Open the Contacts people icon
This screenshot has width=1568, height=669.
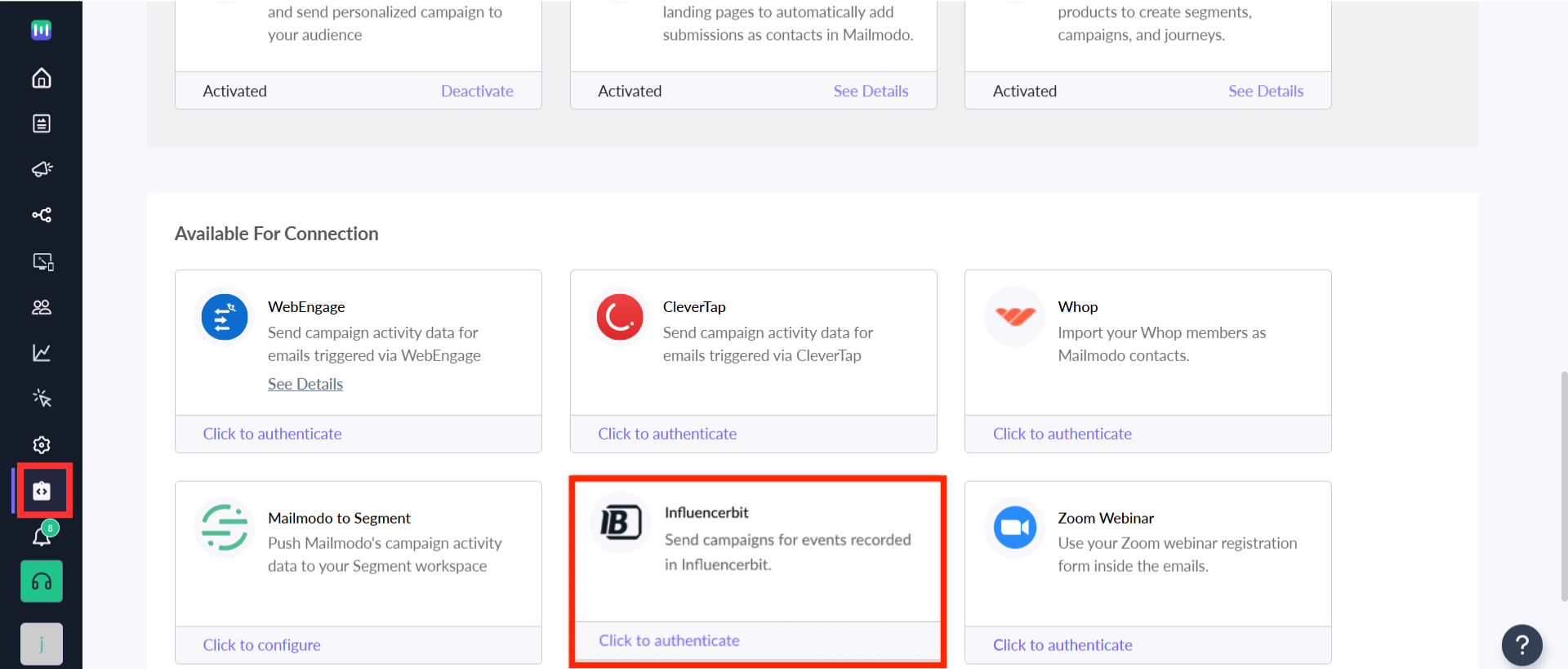[x=42, y=307]
